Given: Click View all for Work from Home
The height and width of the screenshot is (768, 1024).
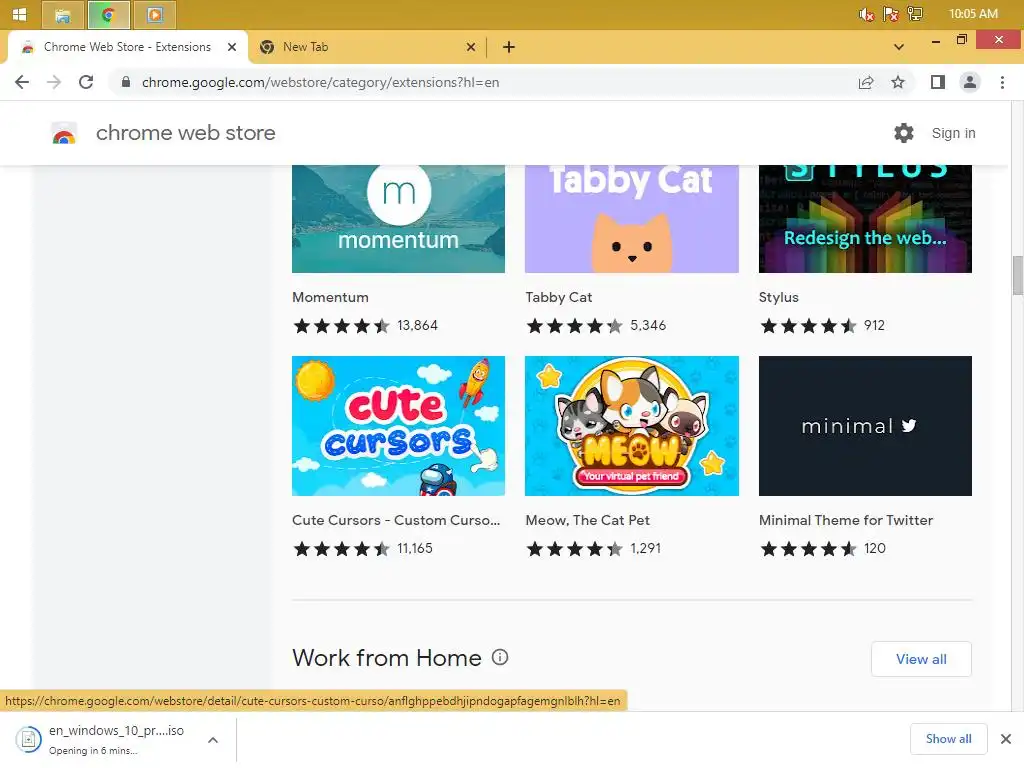Looking at the screenshot, I should click(921, 659).
